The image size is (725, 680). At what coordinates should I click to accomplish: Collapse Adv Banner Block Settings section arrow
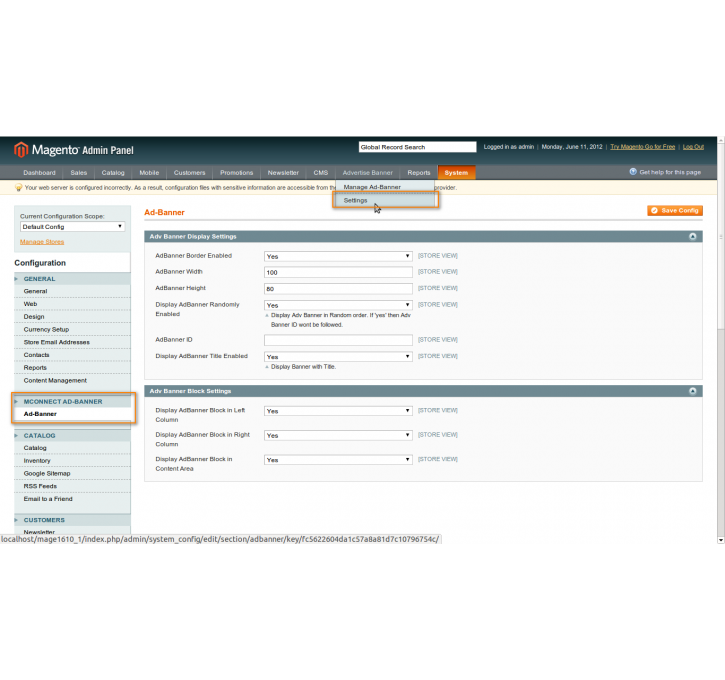click(692, 391)
